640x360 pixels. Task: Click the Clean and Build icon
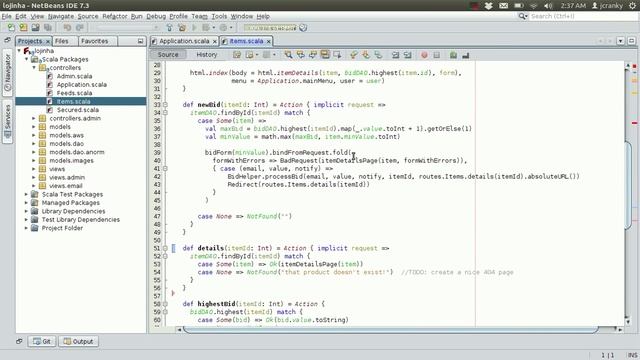pos(182,28)
